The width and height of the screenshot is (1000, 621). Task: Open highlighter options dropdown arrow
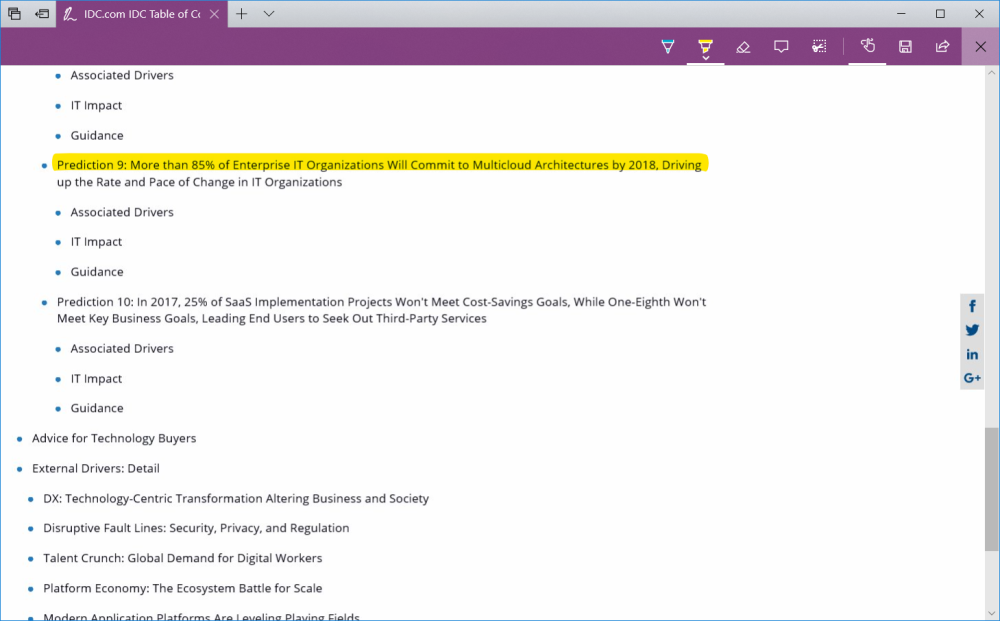[705, 58]
